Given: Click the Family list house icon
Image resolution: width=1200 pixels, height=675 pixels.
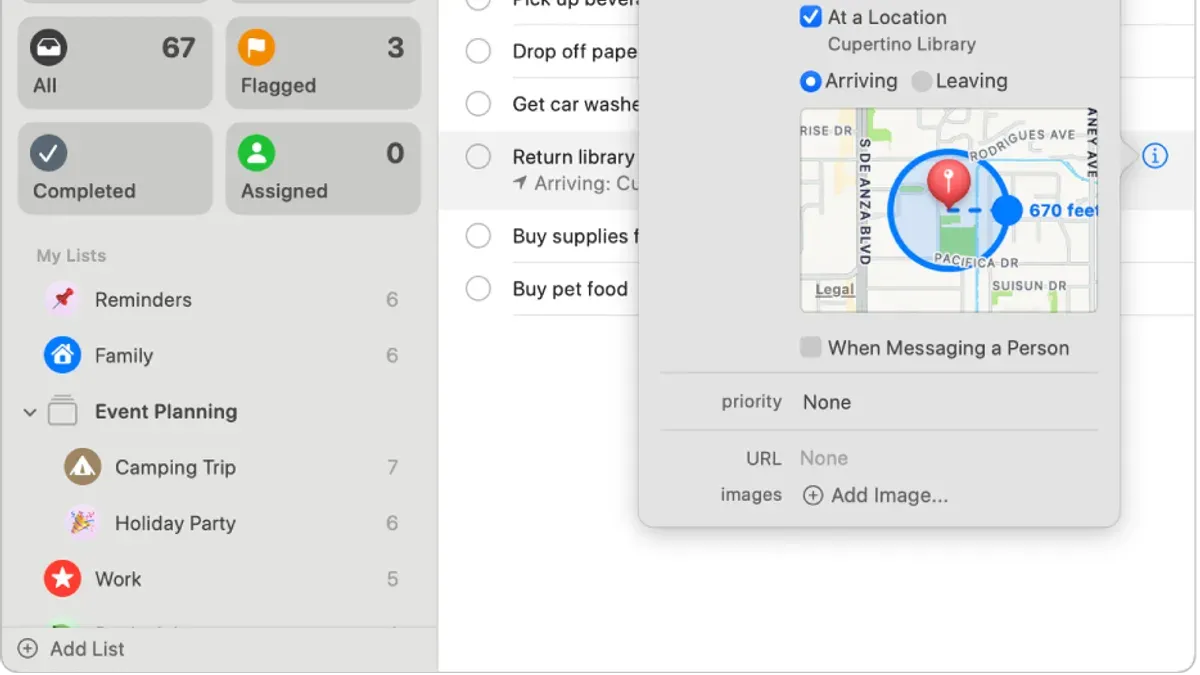Looking at the screenshot, I should (x=63, y=355).
